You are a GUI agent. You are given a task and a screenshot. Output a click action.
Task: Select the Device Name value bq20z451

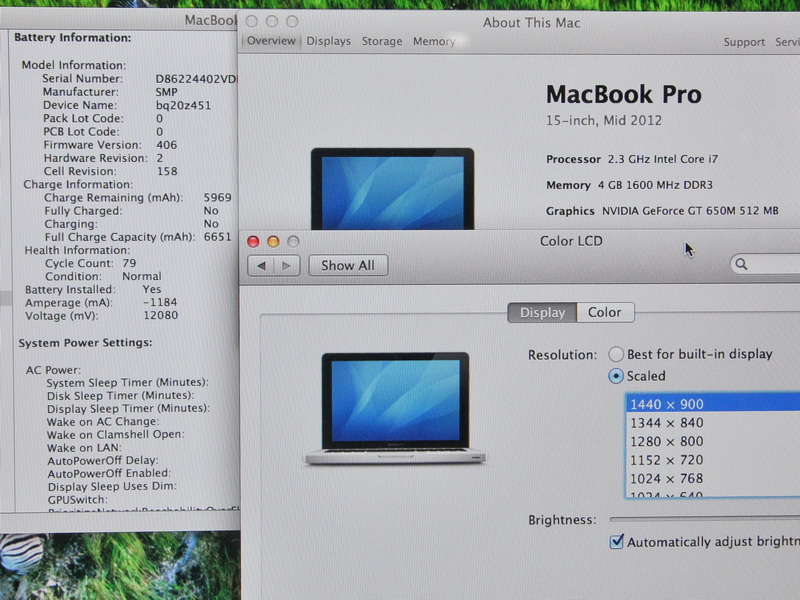[x=183, y=106]
